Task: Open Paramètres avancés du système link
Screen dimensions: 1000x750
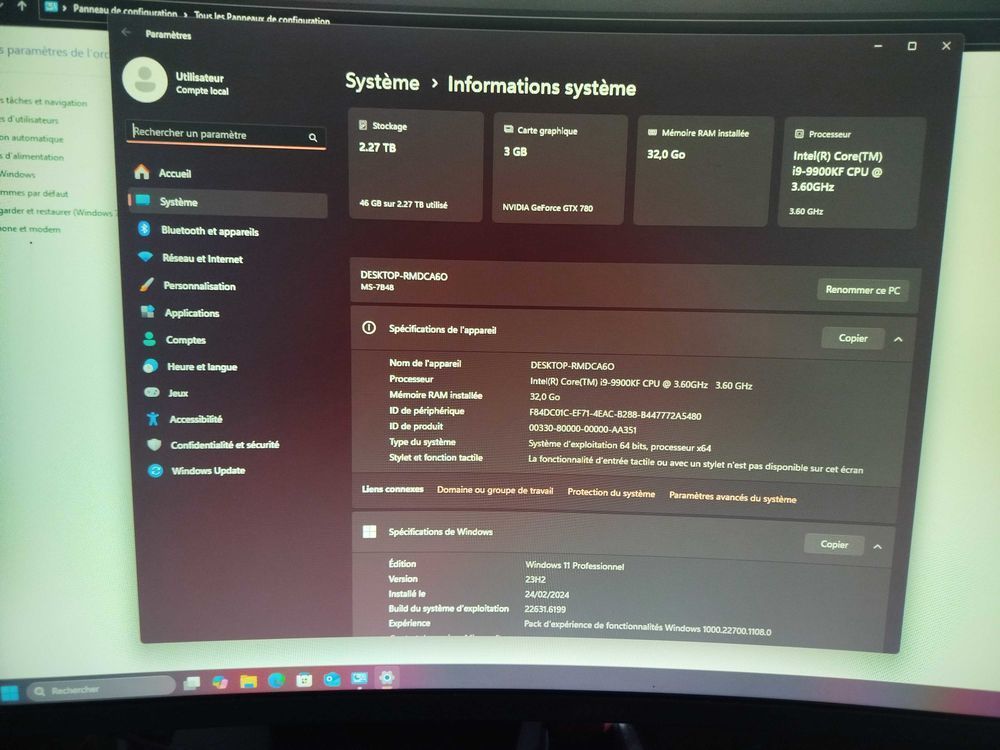Action: pyautogui.click(x=732, y=498)
